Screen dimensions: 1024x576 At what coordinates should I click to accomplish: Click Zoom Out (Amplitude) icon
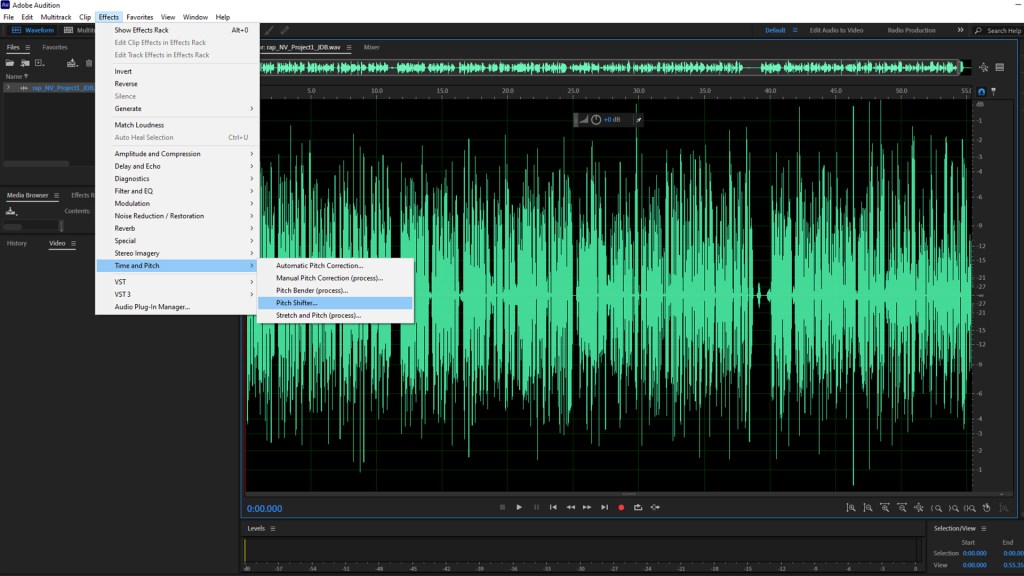pos(868,507)
